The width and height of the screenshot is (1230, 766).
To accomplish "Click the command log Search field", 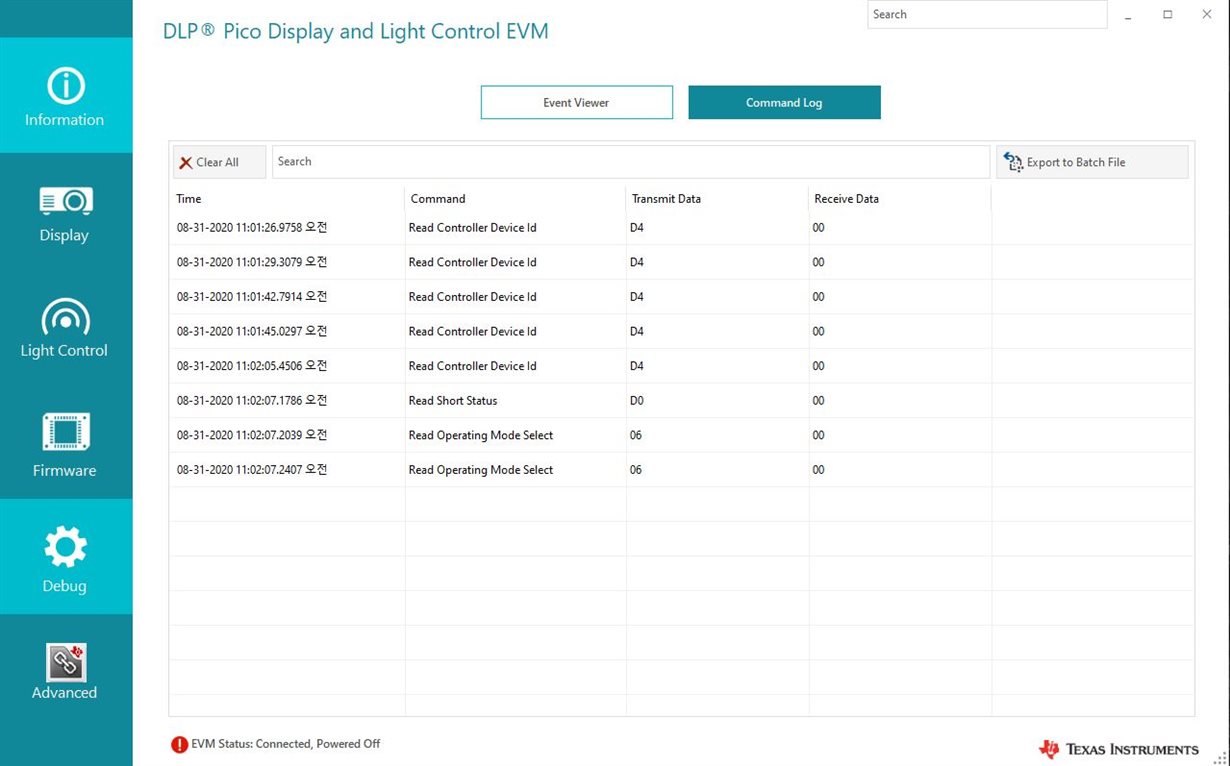I will coord(631,162).
